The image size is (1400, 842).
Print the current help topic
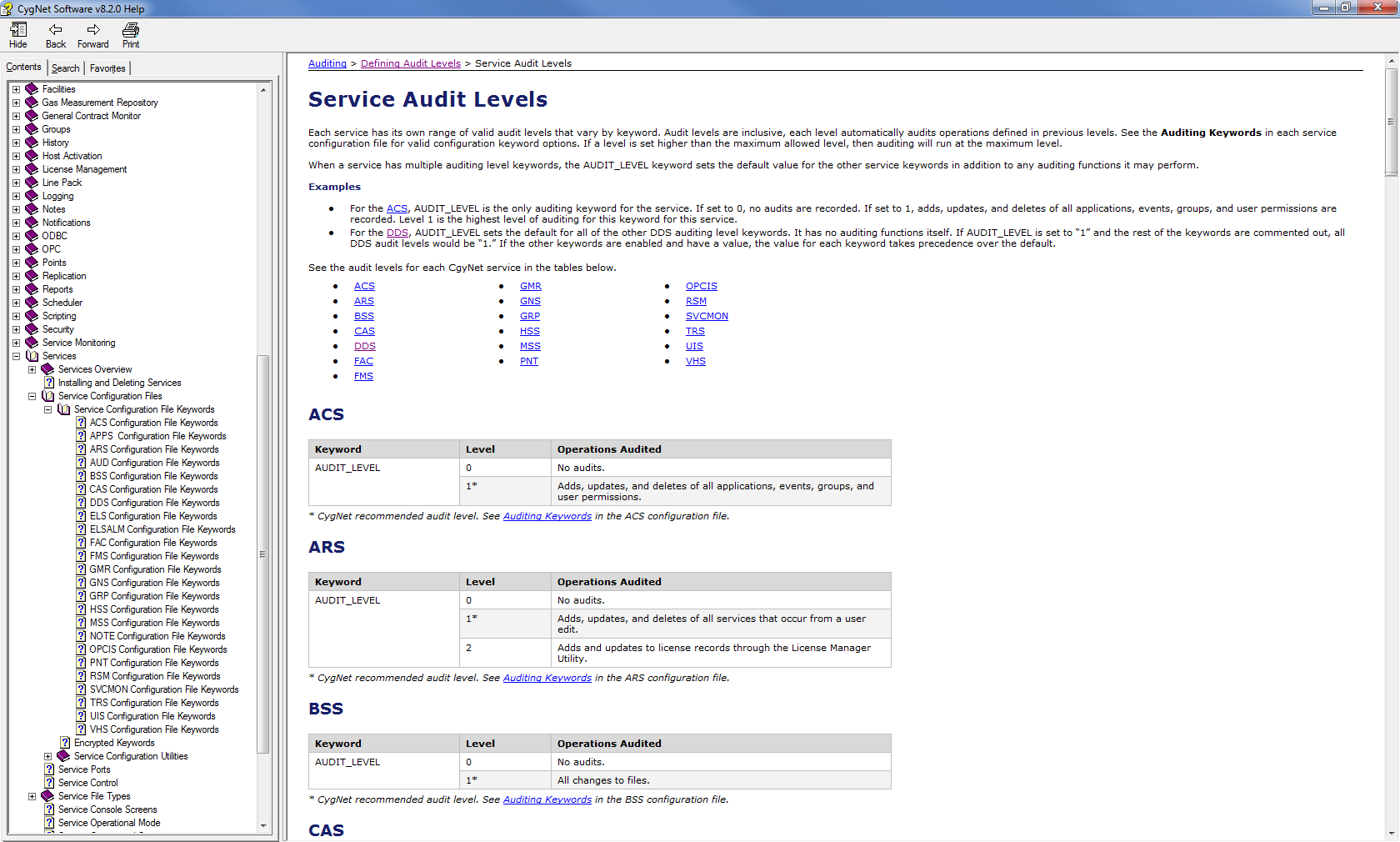coord(131,30)
